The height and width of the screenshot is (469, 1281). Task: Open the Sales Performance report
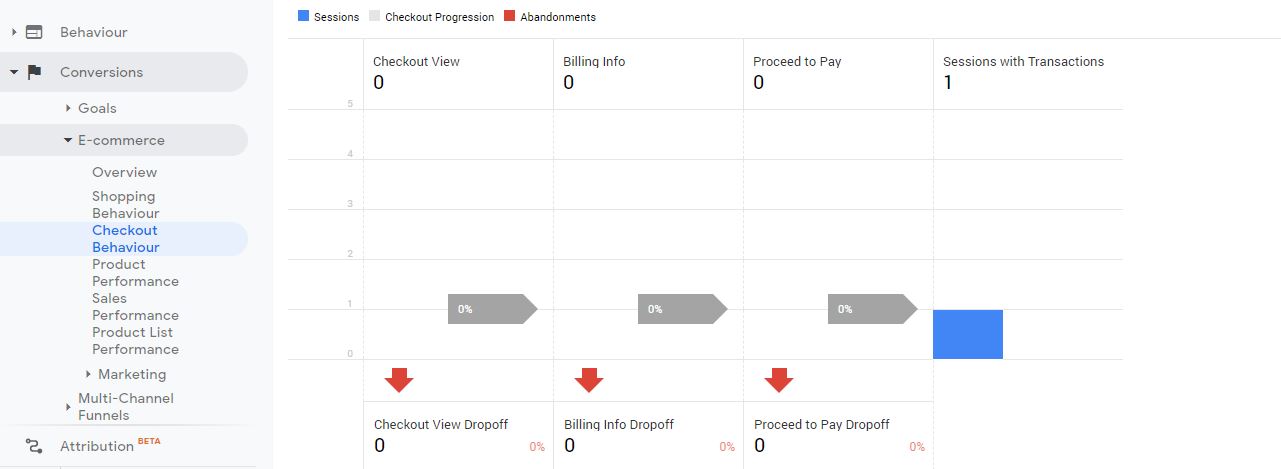click(136, 307)
